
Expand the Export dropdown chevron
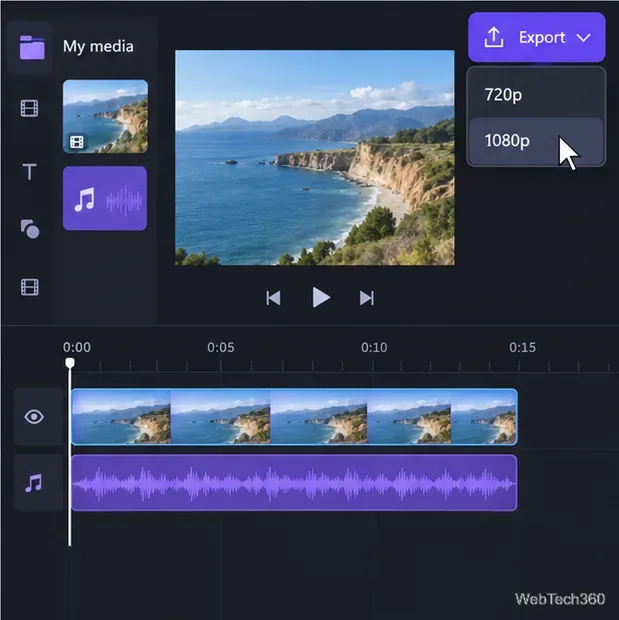tap(584, 38)
